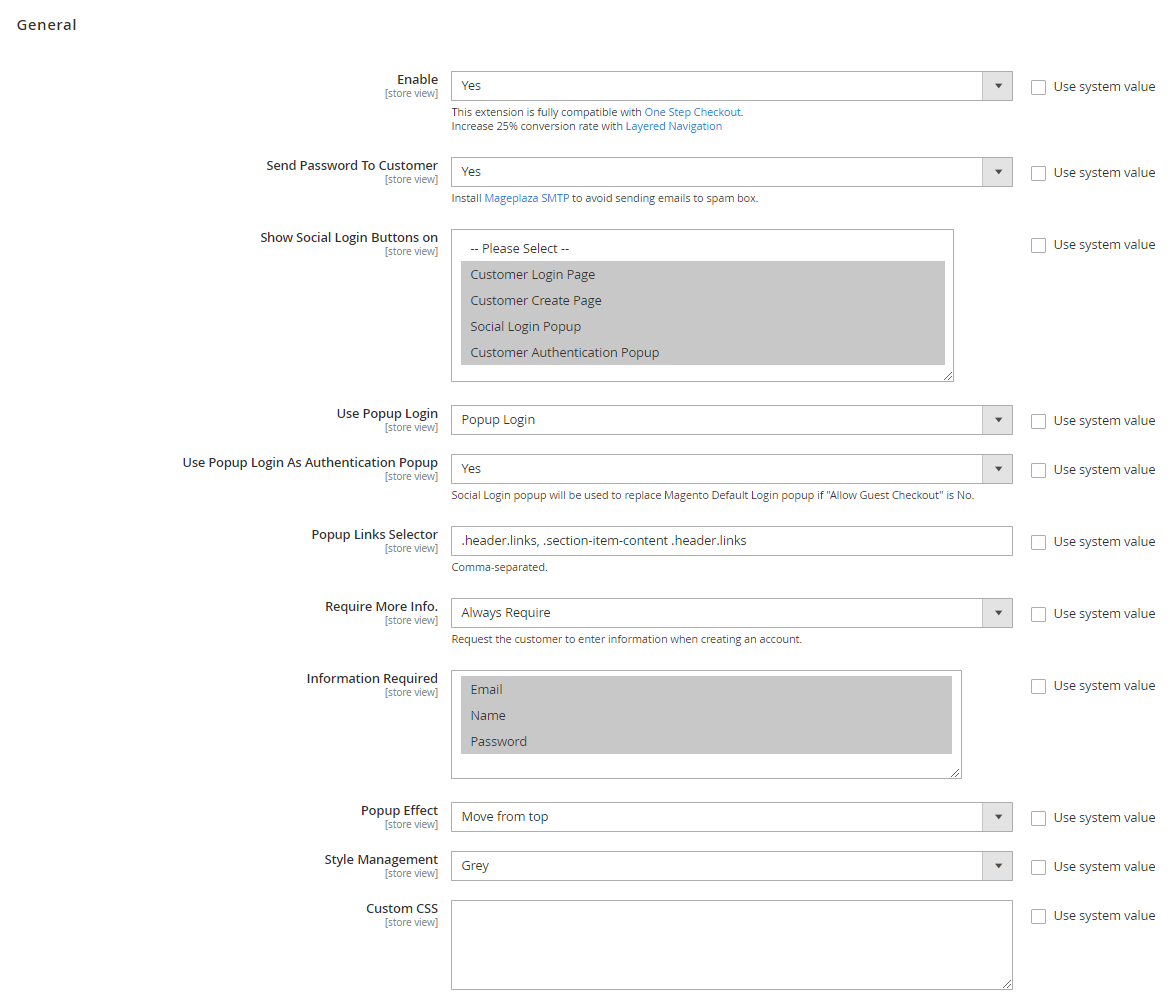This screenshot has height=993, width=1170.
Task: Click inside the Custom CSS textarea
Action: (731, 945)
